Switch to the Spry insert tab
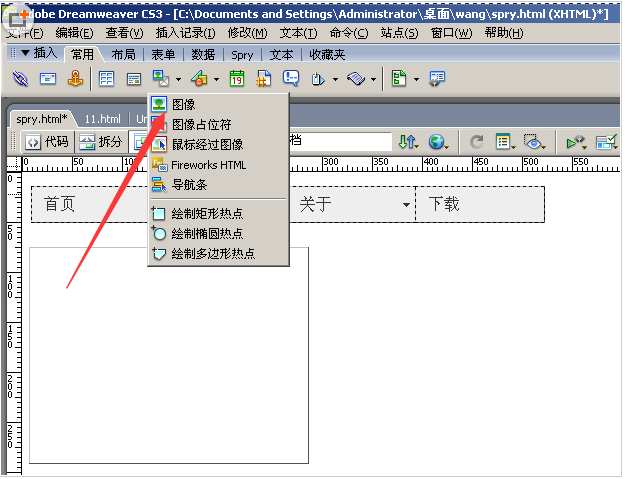Screen dimensions: 625x479 click(x=242, y=55)
